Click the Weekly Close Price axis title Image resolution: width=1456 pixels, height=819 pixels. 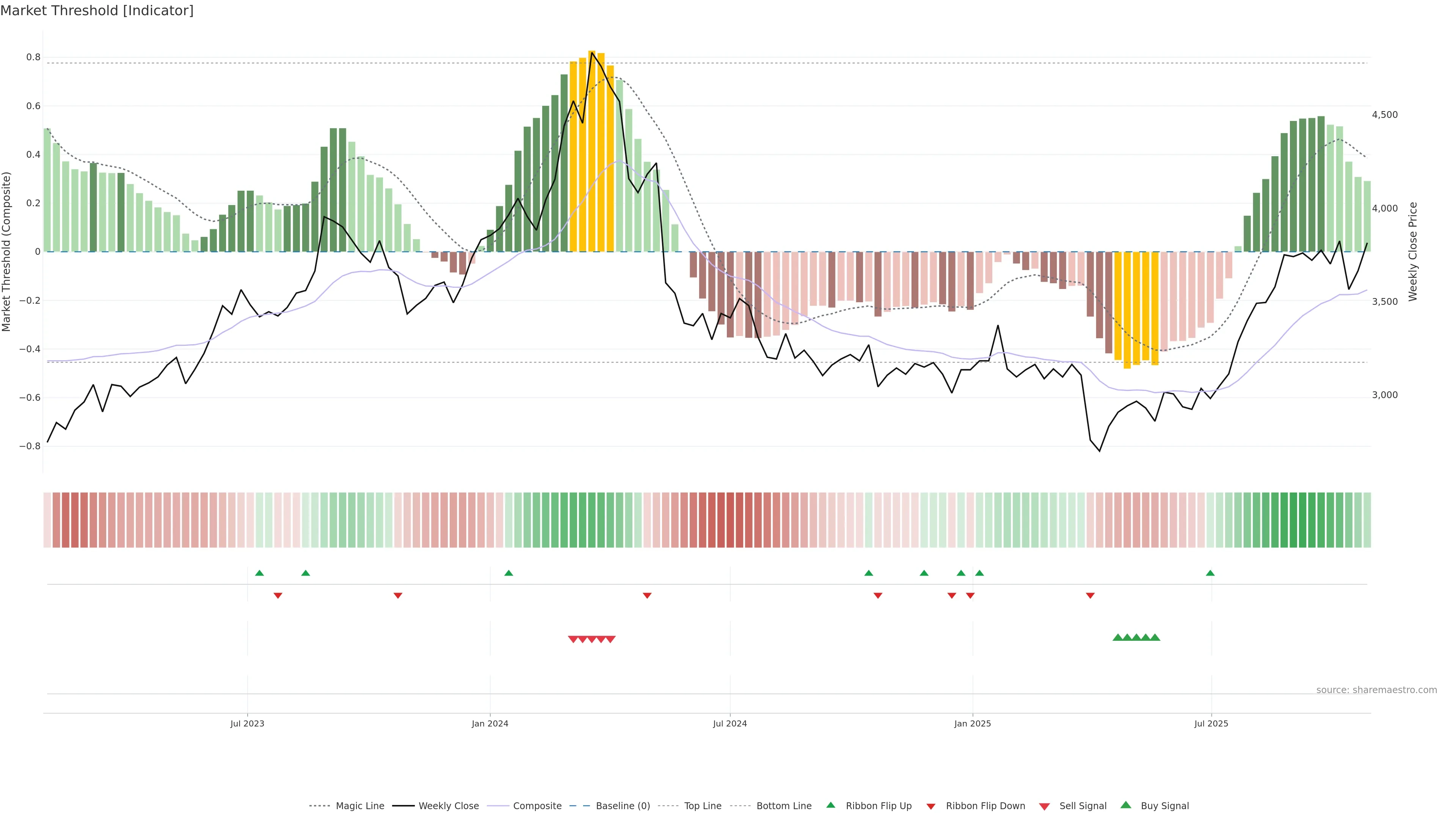[x=1413, y=251]
